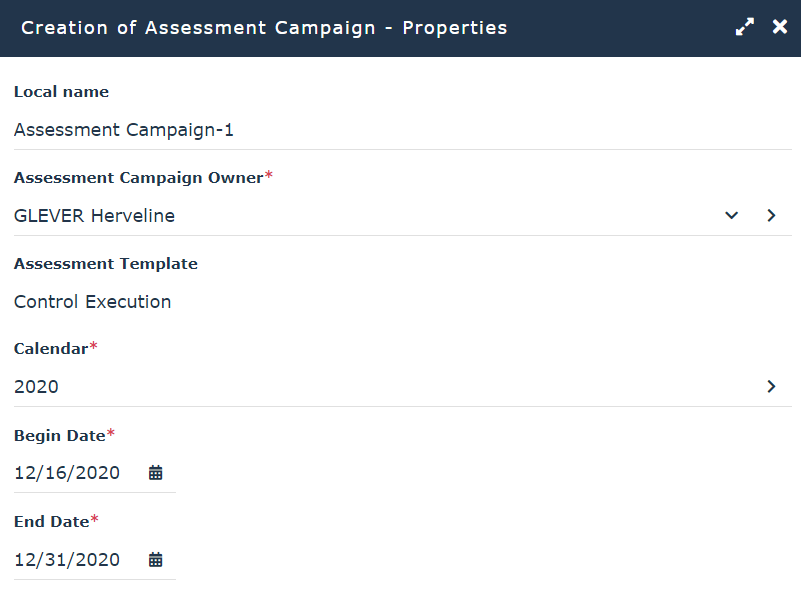Click the arrow next to Owner dropdown

771,215
